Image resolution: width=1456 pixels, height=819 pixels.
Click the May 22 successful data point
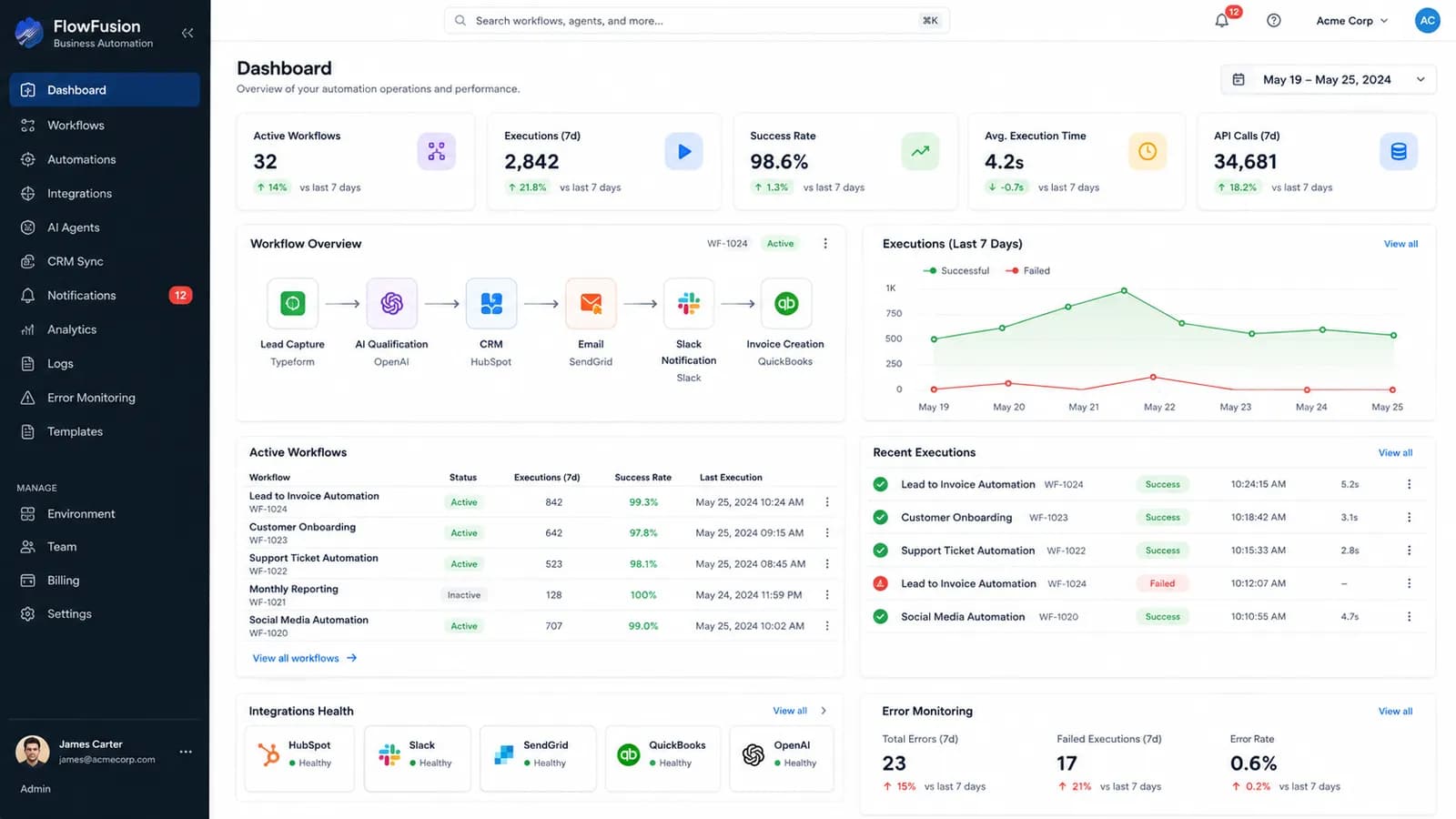click(1124, 290)
